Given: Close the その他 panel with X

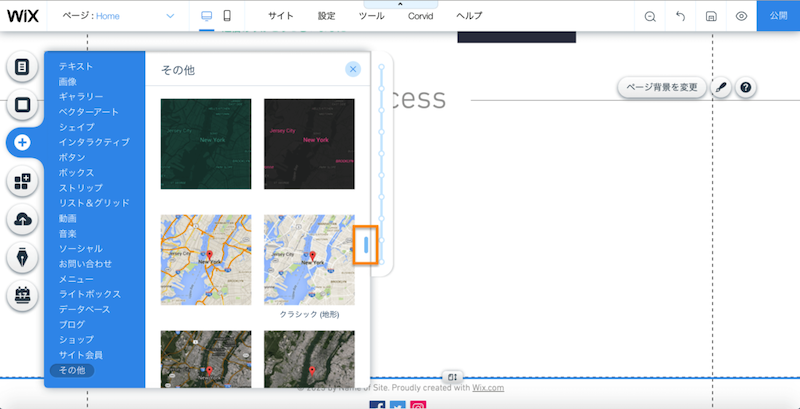Looking at the screenshot, I should coord(353,69).
